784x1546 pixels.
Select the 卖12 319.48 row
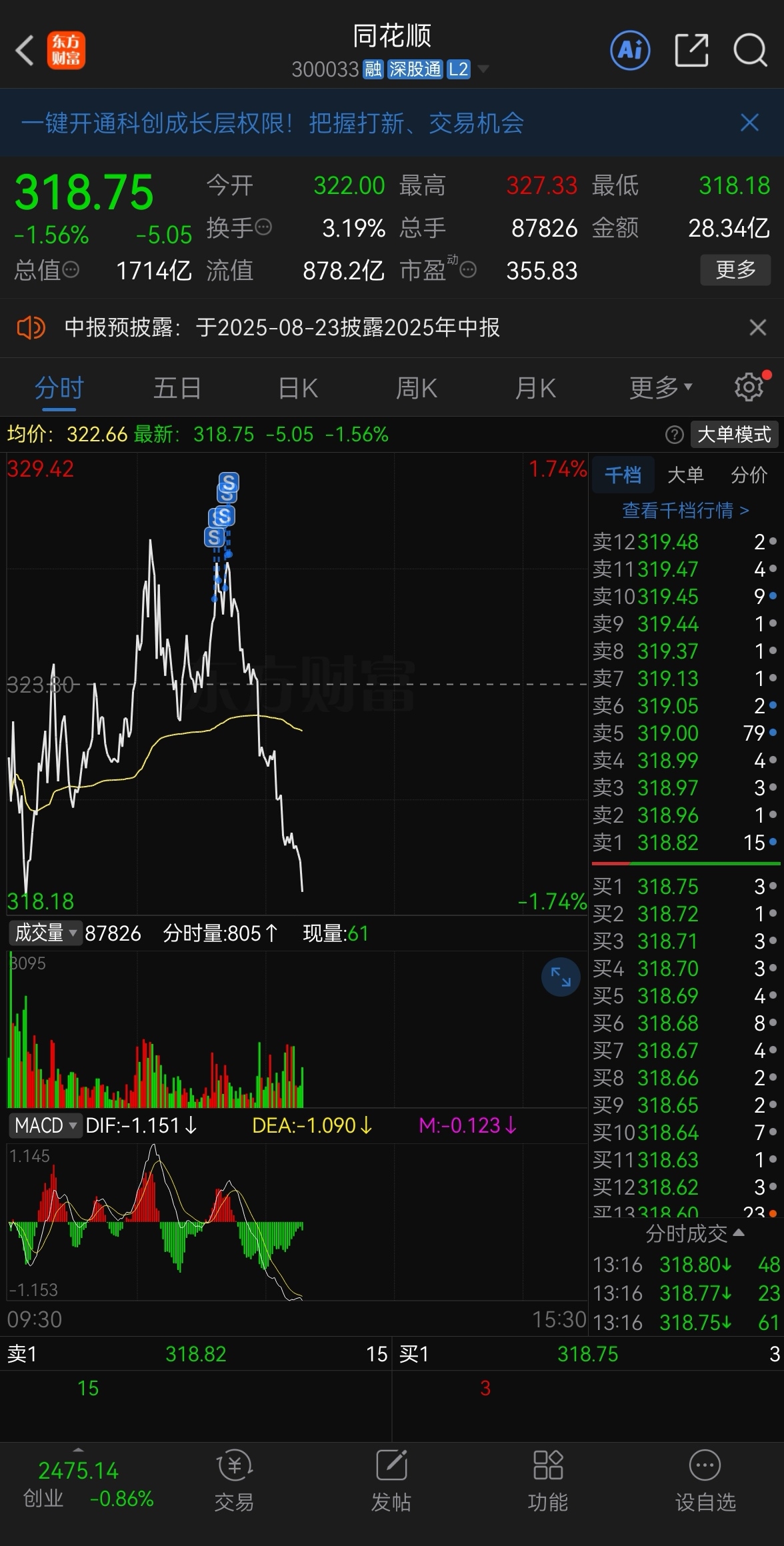pyautogui.click(x=685, y=542)
